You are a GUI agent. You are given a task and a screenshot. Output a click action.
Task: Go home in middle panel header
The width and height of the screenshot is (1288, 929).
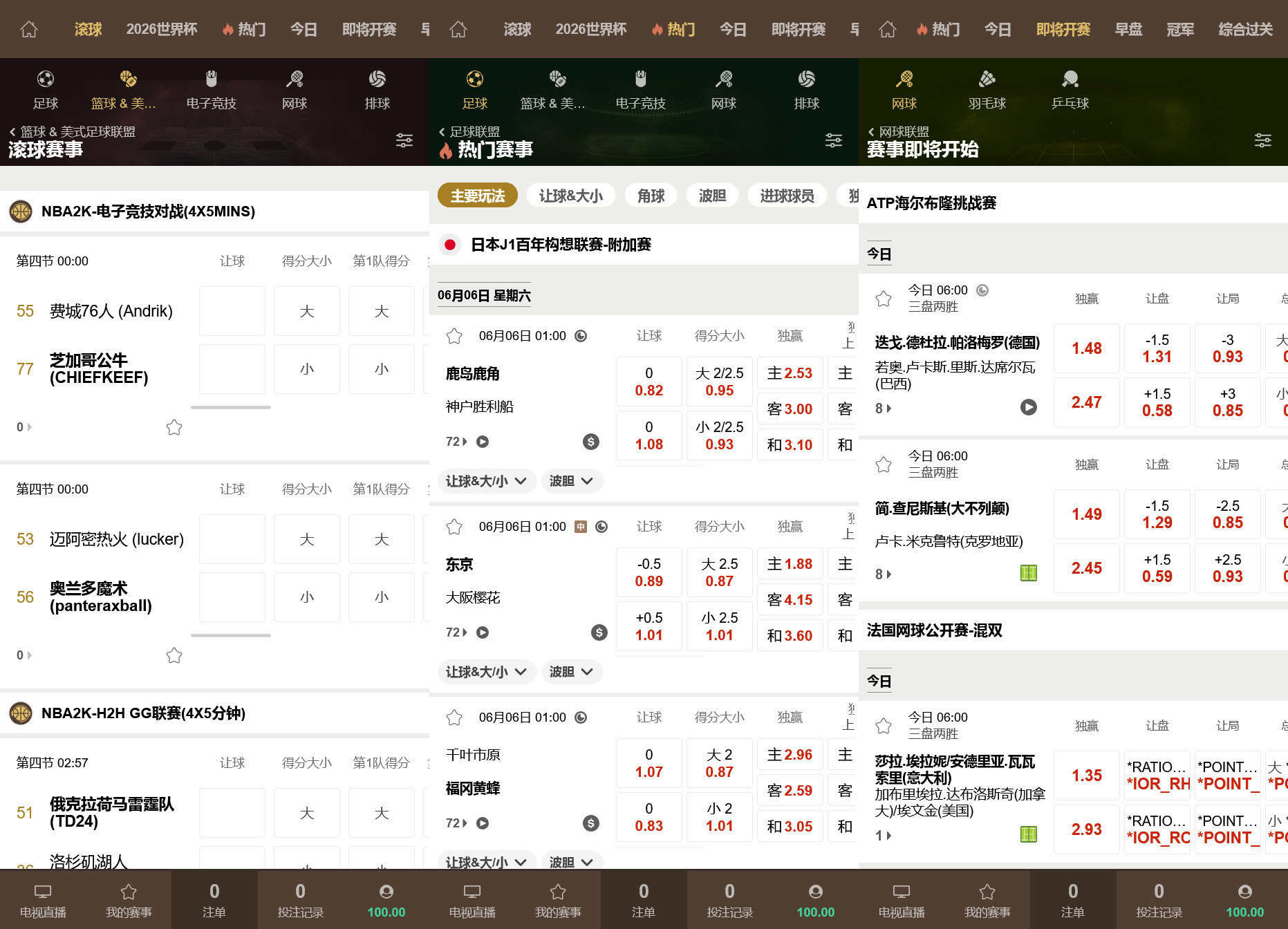[x=458, y=29]
